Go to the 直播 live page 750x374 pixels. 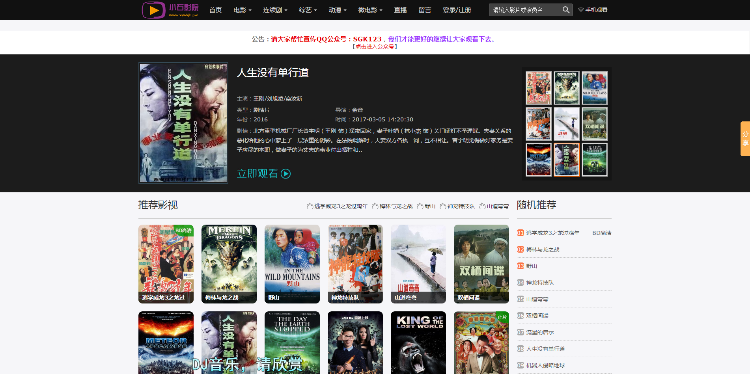(400, 10)
